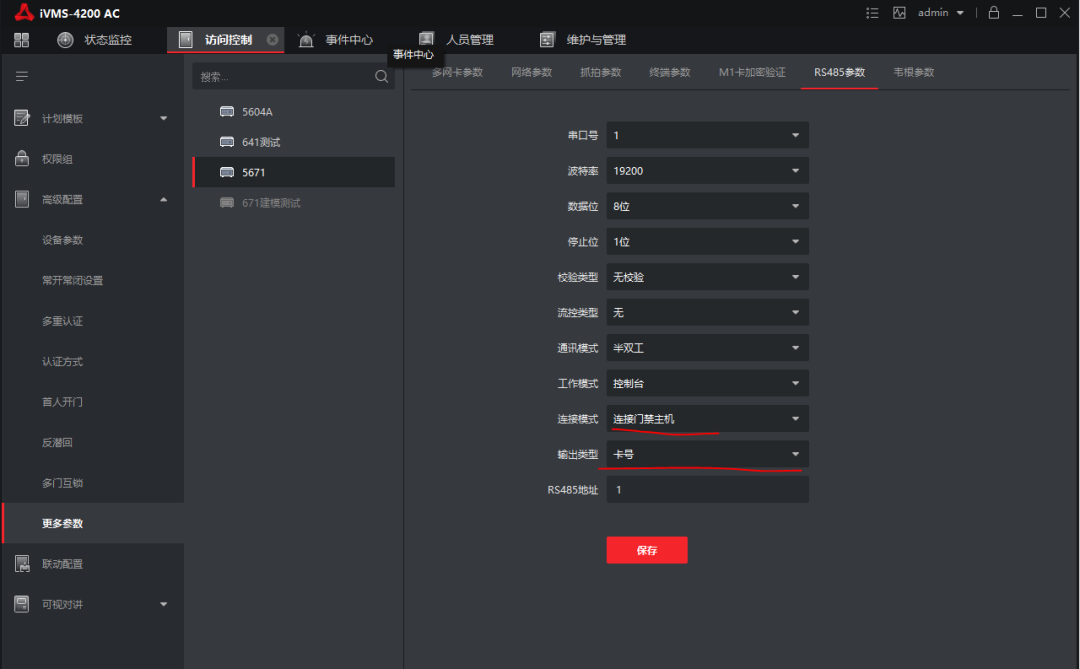Open the 联动配置 section

[63, 564]
